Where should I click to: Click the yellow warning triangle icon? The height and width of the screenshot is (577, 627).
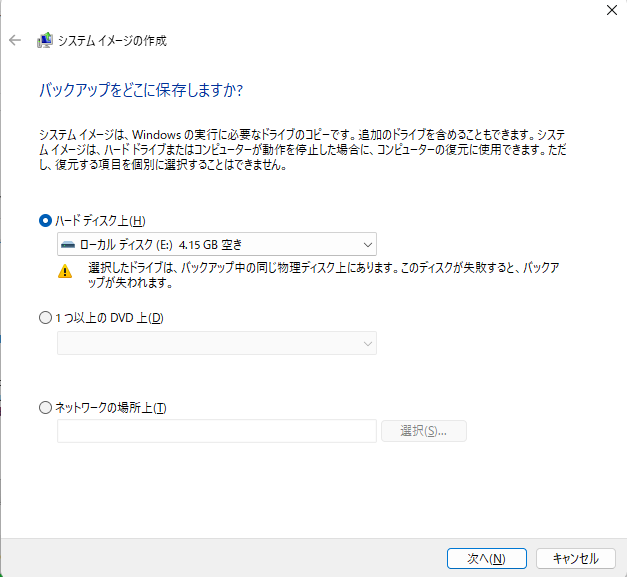pyautogui.click(x=65, y=272)
